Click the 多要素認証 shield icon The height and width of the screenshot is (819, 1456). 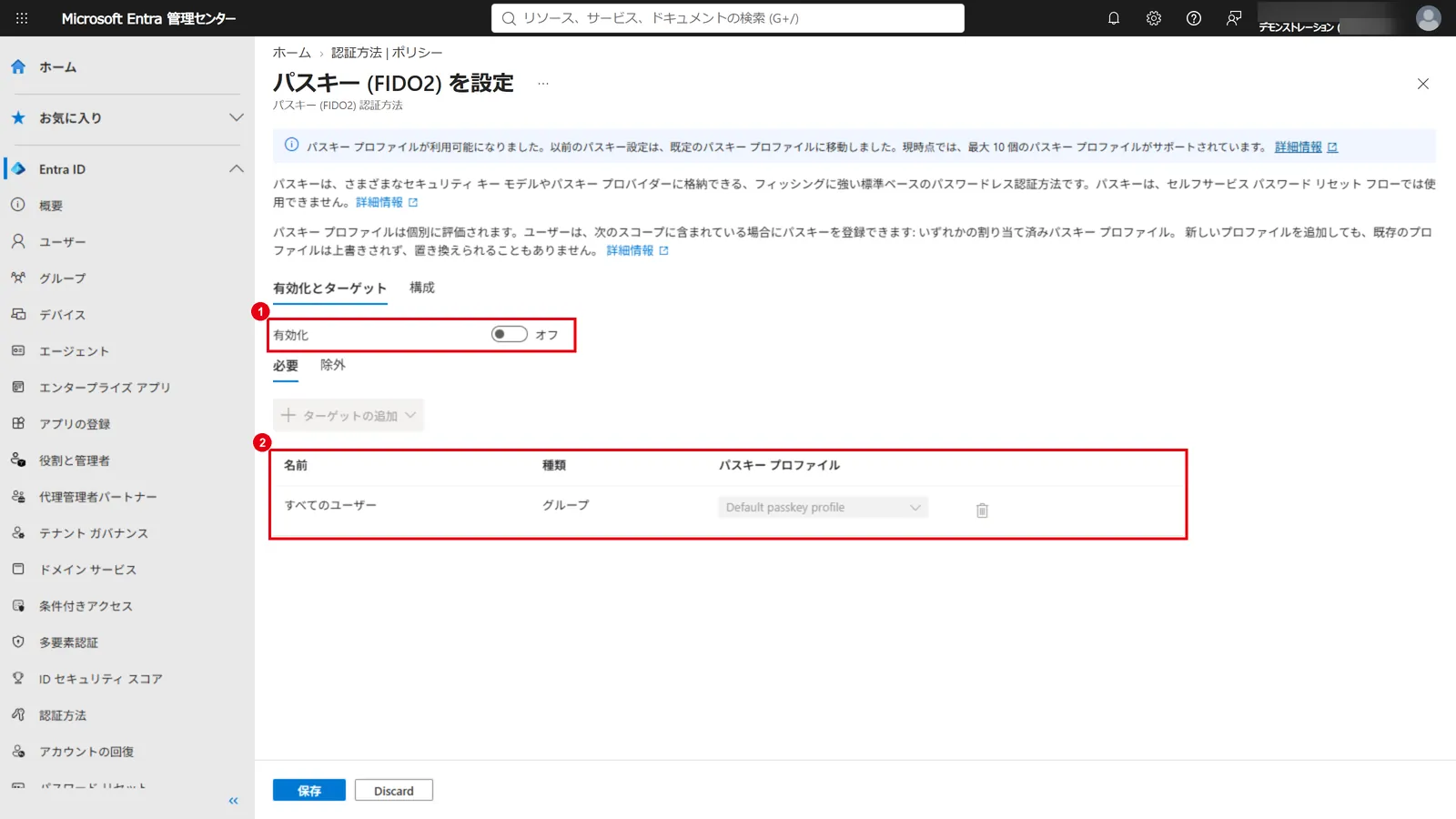18,642
